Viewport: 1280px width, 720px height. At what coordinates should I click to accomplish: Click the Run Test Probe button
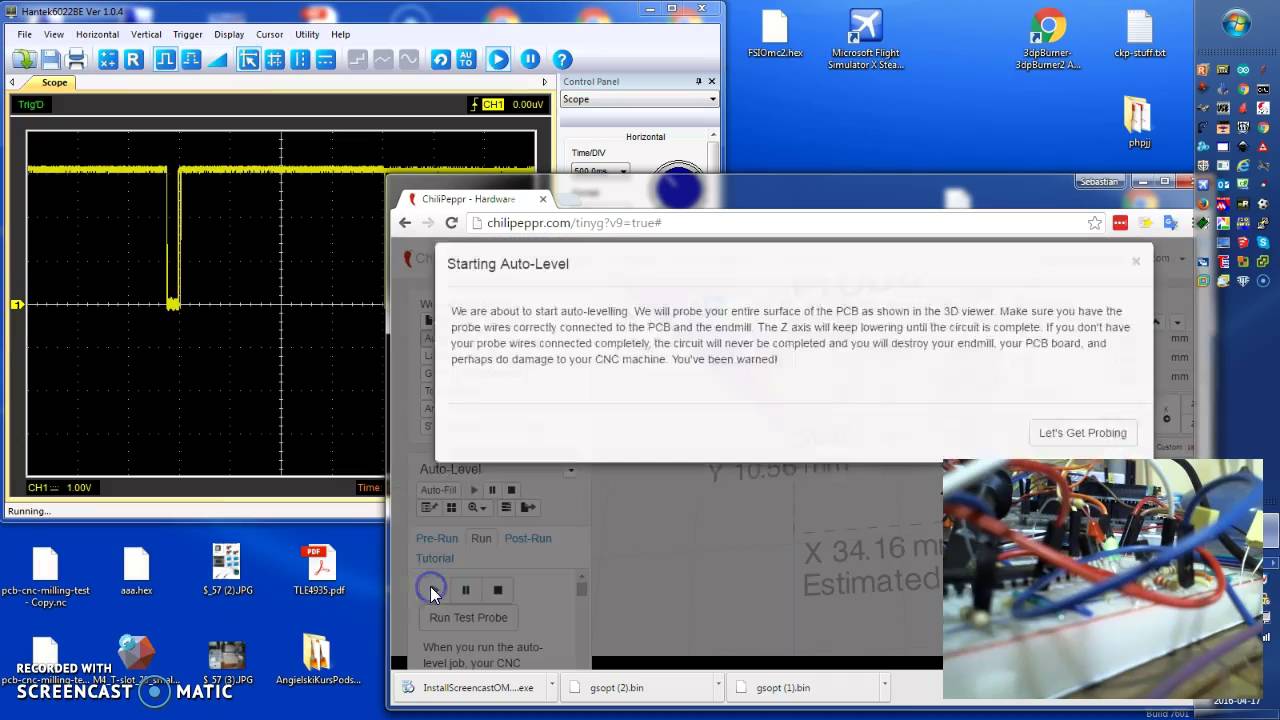[x=468, y=618]
